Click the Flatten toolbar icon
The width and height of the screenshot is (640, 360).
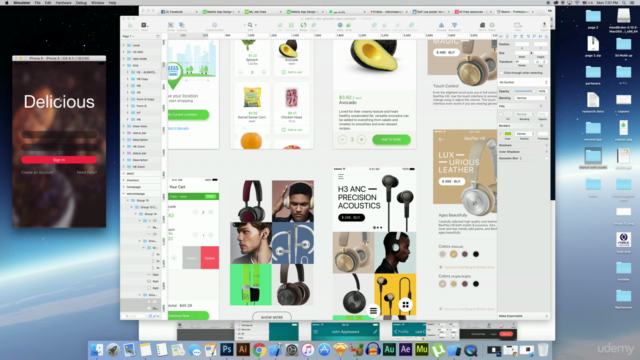click(314, 26)
